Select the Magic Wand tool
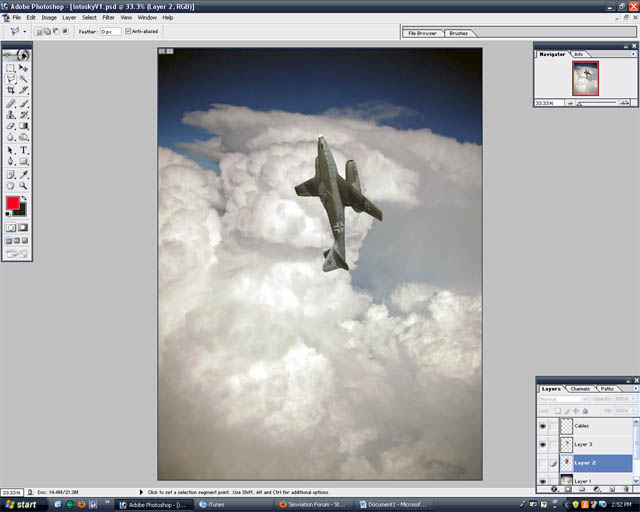The width and height of the screenshot is (640, 512). pyautogui.click(x=24, y=79)
